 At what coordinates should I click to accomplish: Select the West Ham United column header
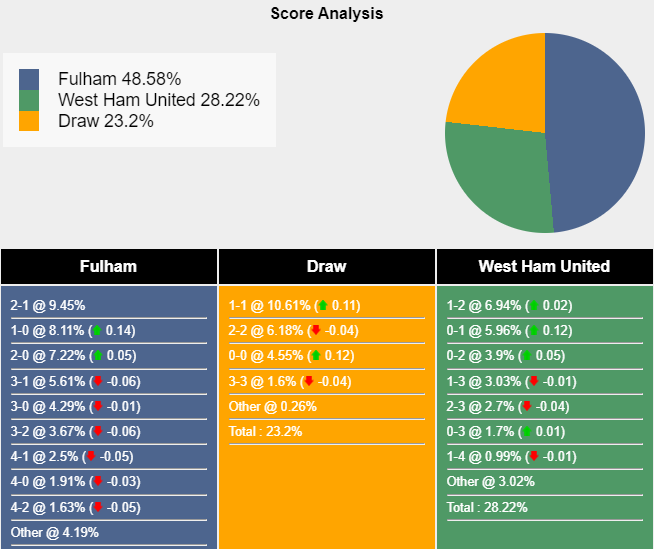point(544,267)
